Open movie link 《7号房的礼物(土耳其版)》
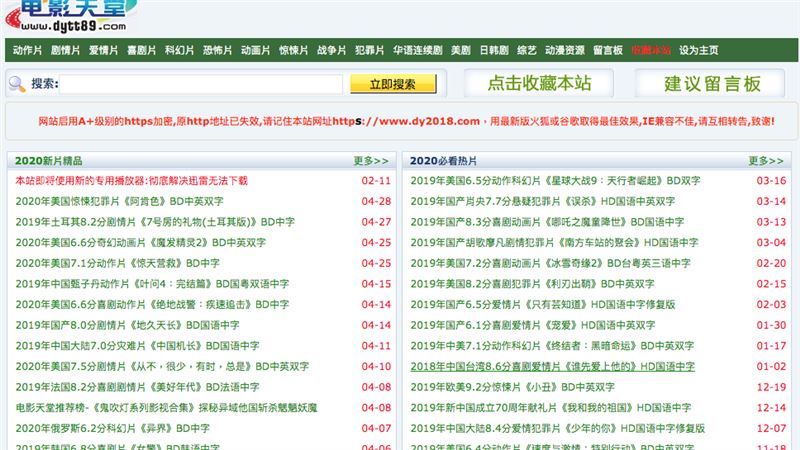The height and width of the screenshot is (450, 800). pos(155,222)
